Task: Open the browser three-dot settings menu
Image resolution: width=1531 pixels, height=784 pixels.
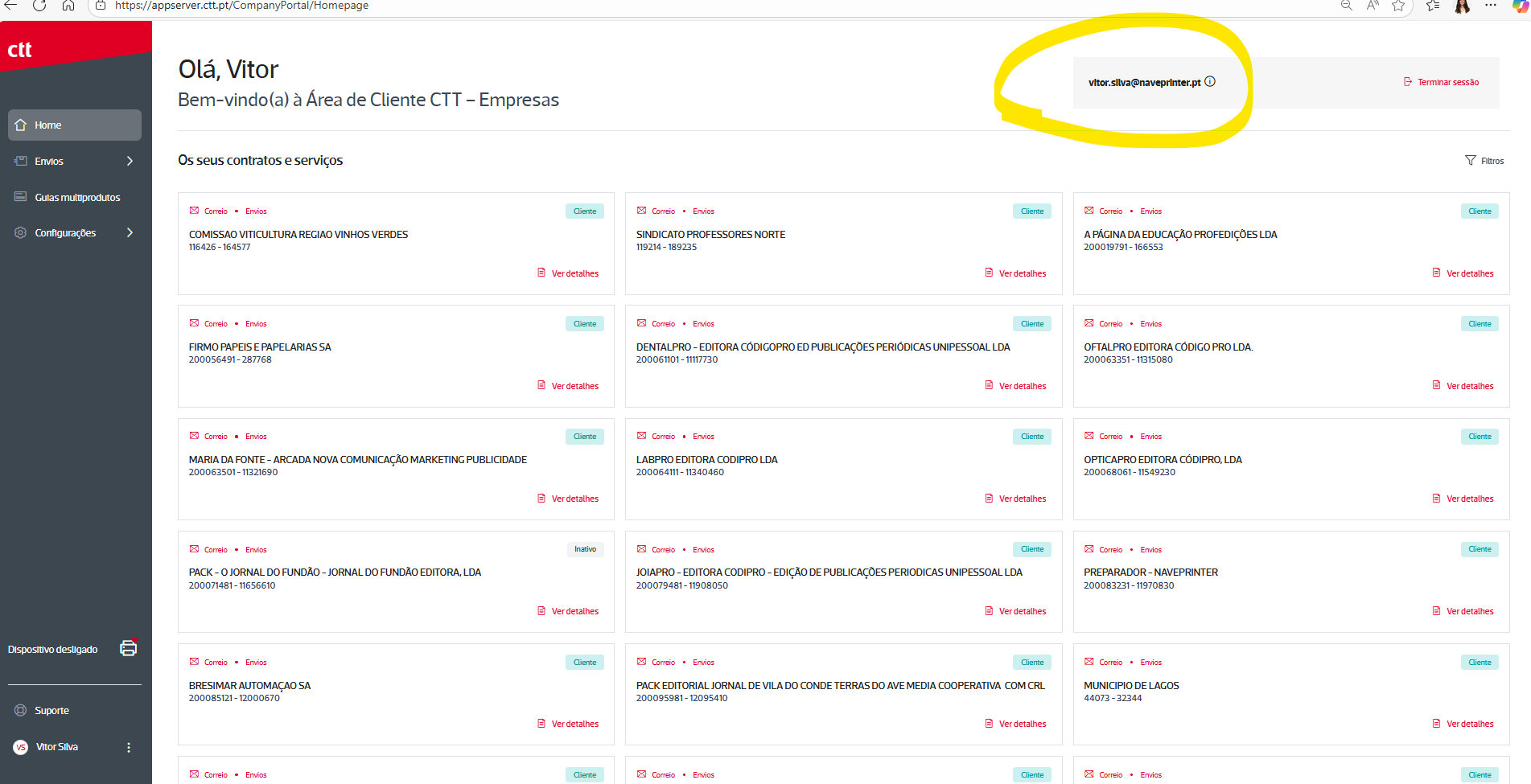Action: [x=1491, y=5]
